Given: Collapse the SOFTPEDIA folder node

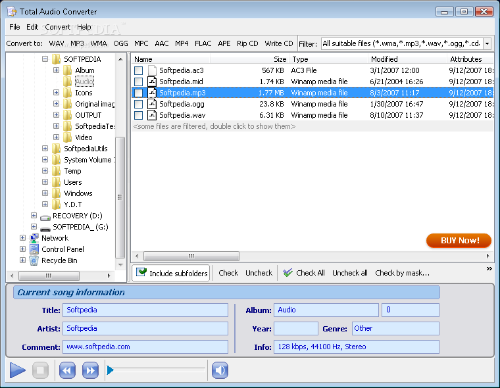Looking at the screenshot, I should tap(45, 59).
